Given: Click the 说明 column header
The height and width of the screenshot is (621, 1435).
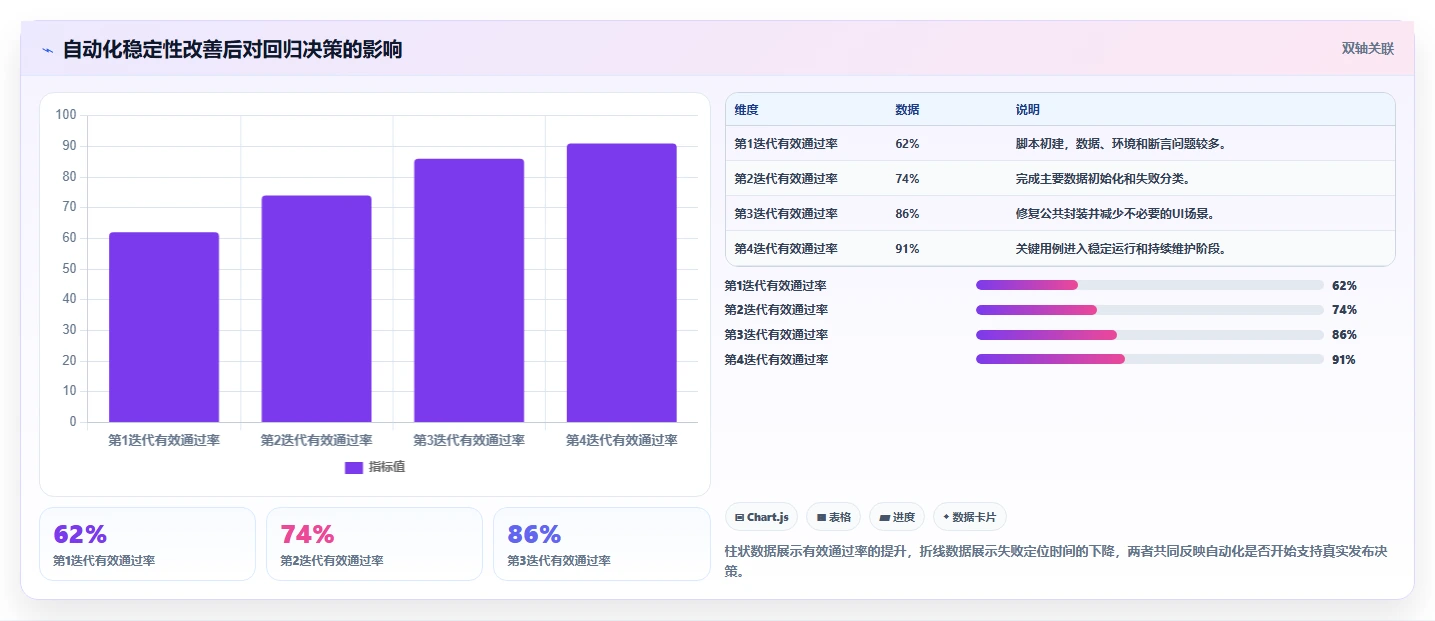Looking at the screenshot, I should pos(1027,110).
